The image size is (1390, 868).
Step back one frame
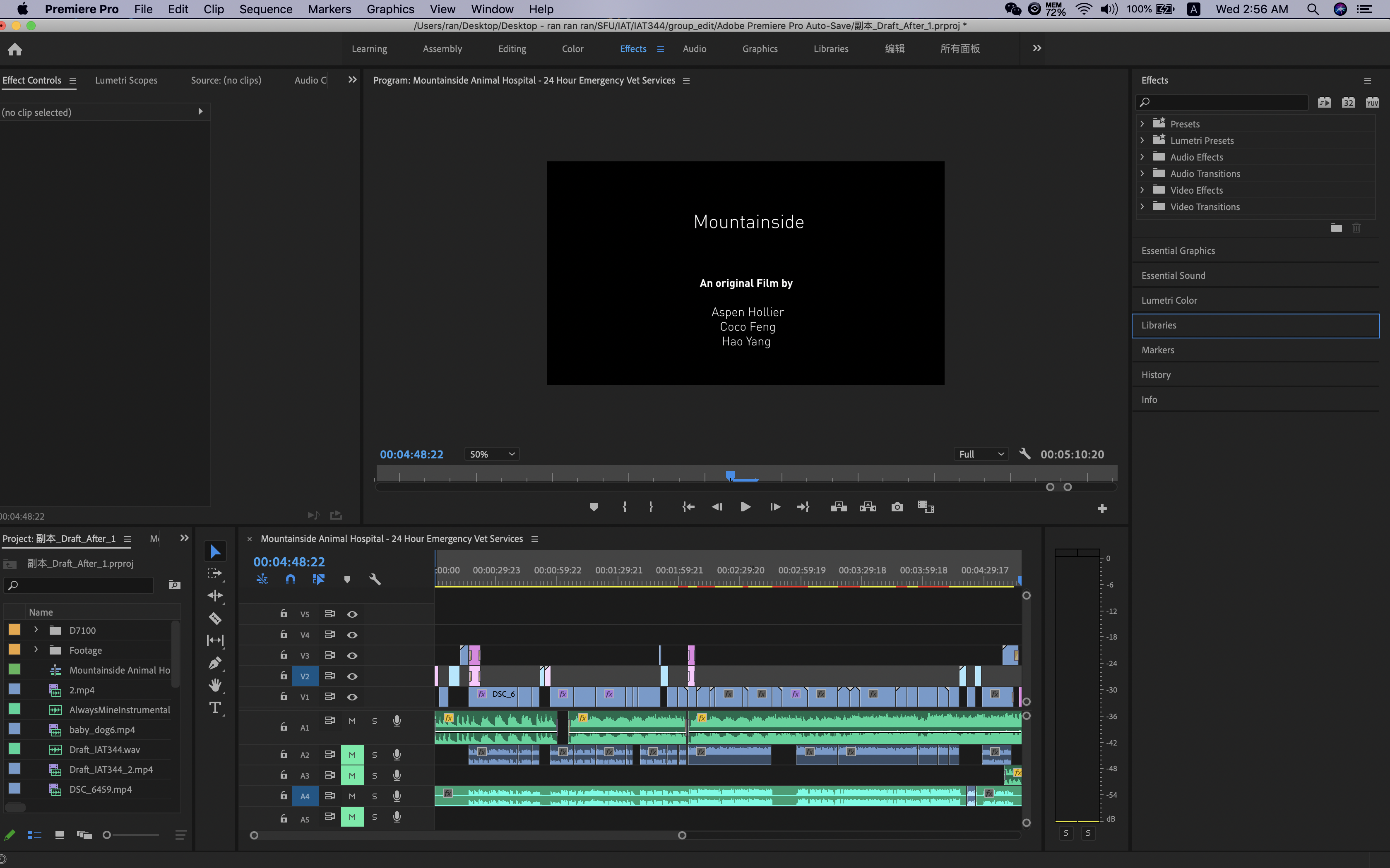(717, 507)
